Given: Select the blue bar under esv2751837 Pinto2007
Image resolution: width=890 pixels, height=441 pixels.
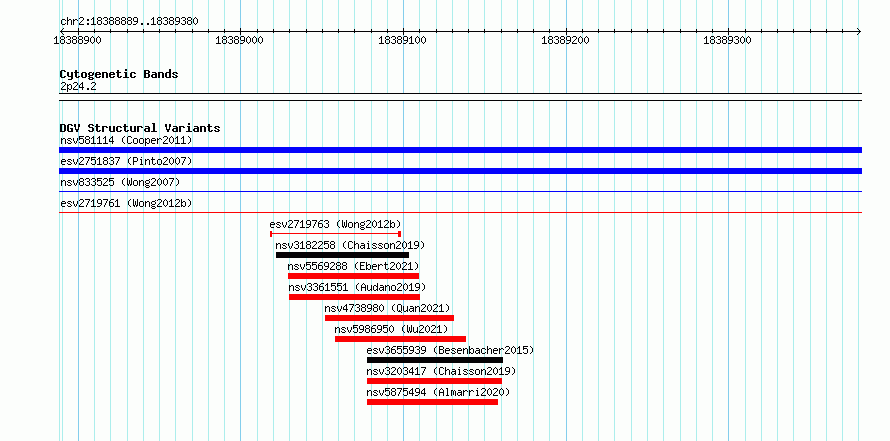Looking at the screenshot, I should coord(460,171).
